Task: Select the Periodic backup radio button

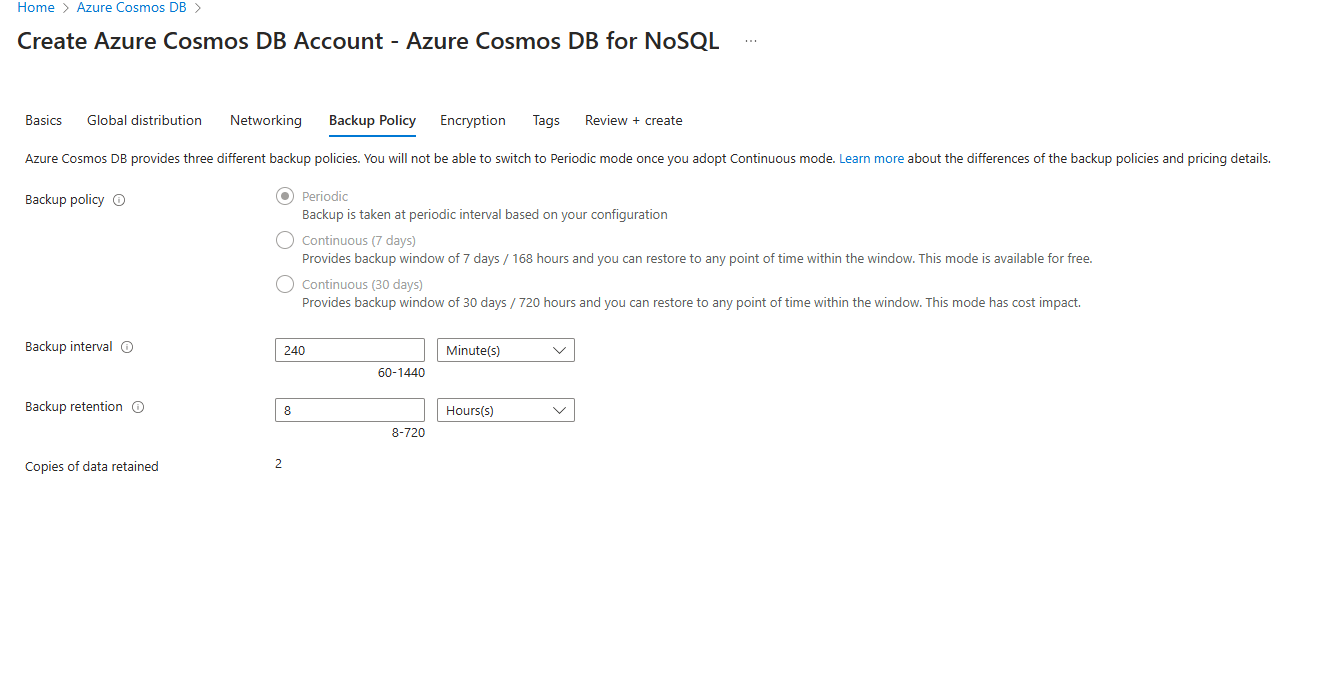Action: click(x=285, y=196)
